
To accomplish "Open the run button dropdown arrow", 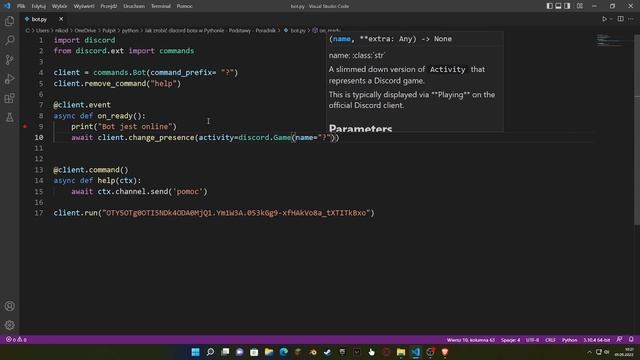I will point(611,19).
